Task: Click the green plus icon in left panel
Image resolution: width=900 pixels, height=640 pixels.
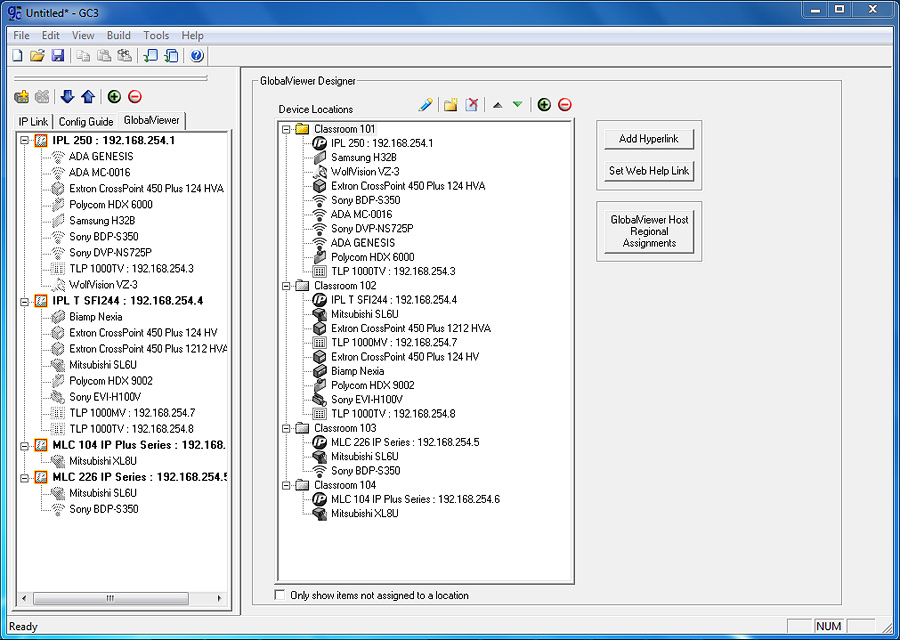Action: pyautogui.click(x=114, y=96)
